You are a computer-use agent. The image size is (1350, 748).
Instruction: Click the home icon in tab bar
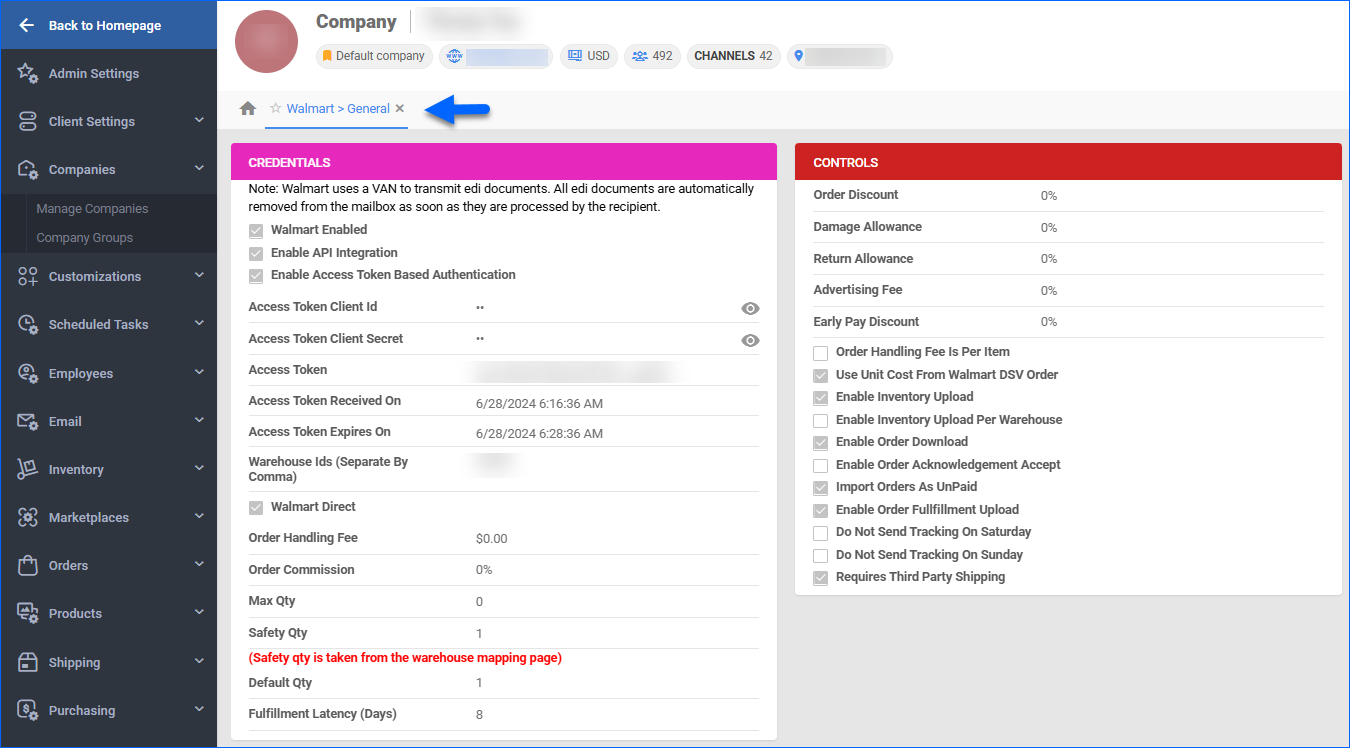pyautogui.click(x=248, y=109)
